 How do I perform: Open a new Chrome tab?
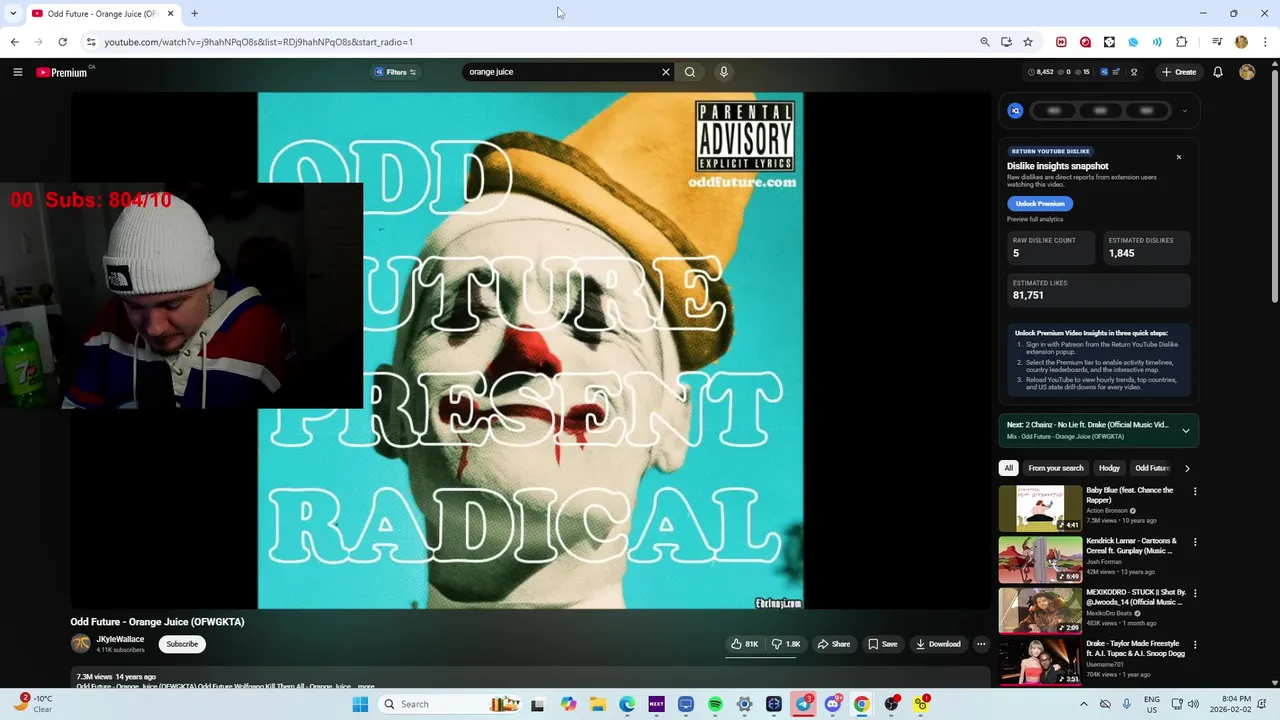tap(194, 13)
